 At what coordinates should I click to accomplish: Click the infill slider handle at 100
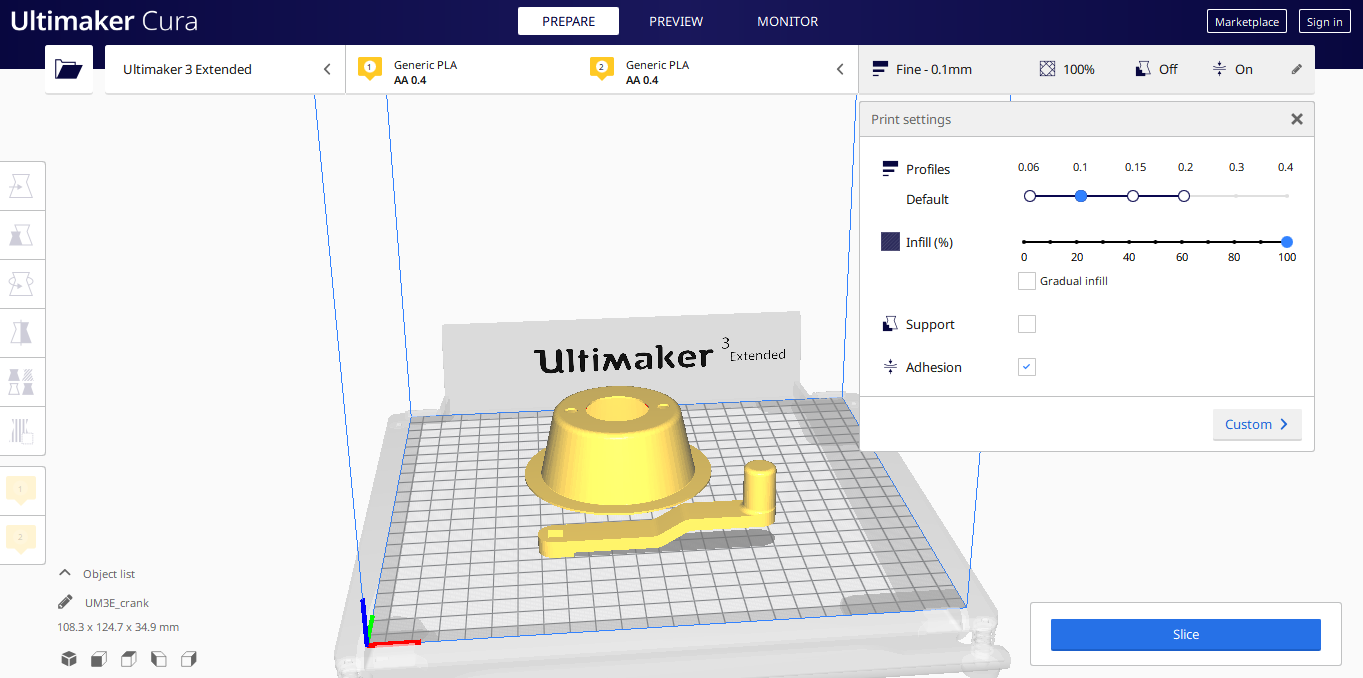[x=1287, y=242]
